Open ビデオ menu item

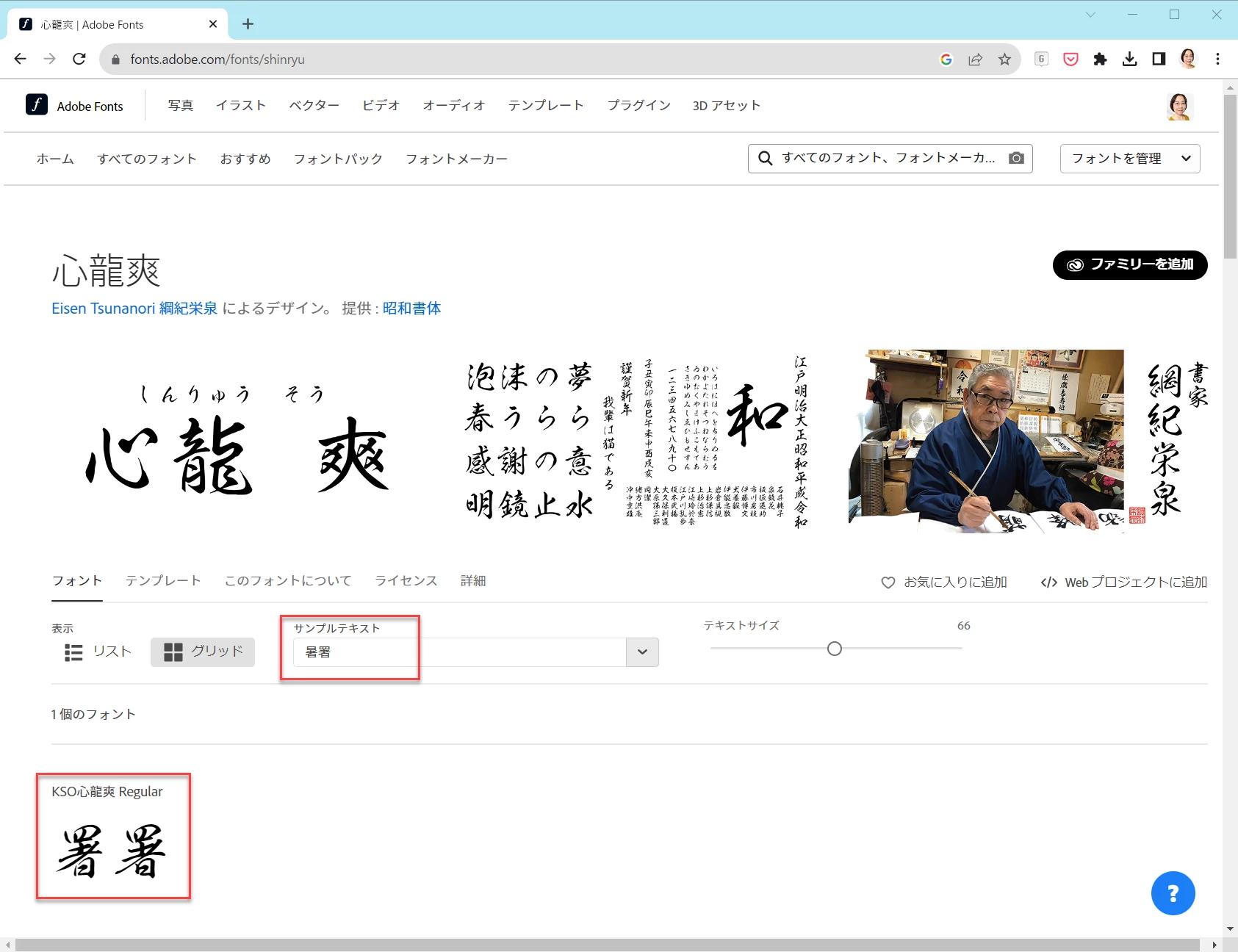pos(381,105)
